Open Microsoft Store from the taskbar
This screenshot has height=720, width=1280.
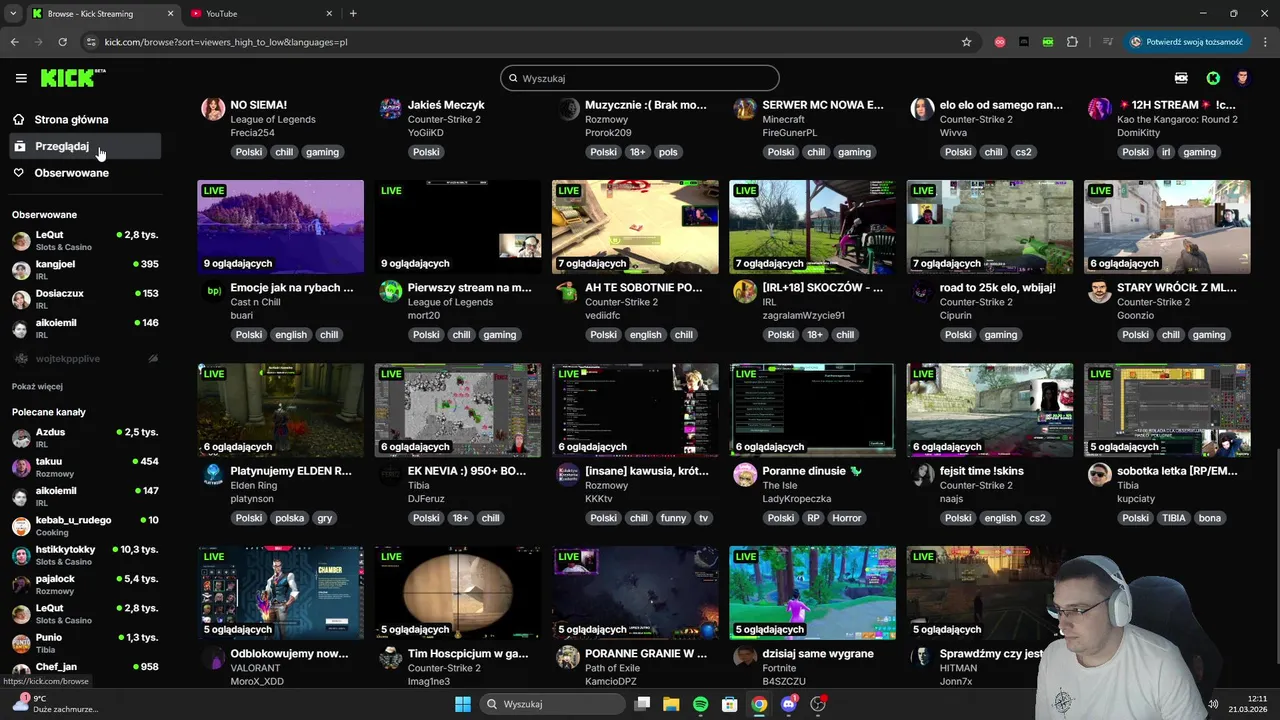[x=730, y=704]
